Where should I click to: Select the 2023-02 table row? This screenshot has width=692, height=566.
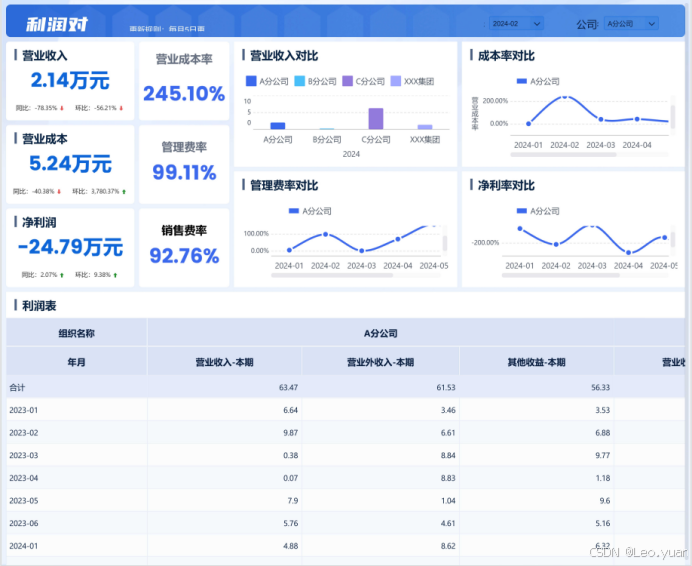point(346,433)
